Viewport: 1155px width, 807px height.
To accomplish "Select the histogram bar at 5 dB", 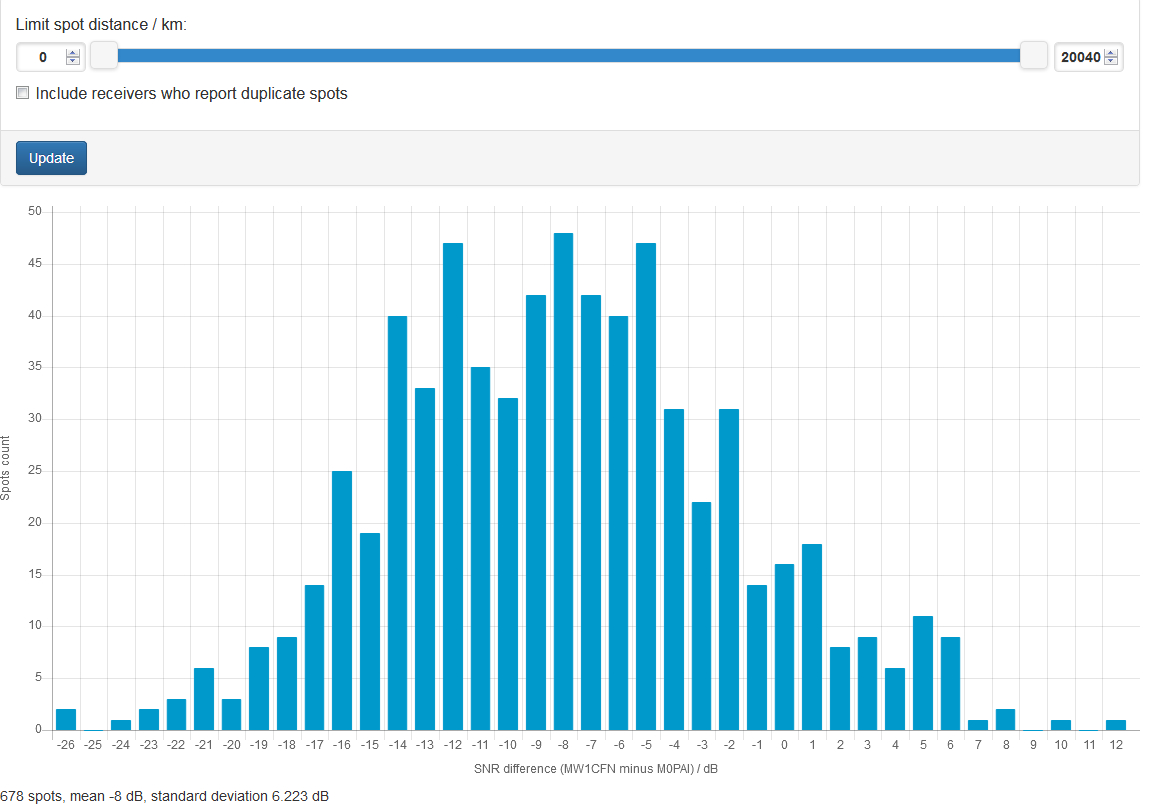I will tap(923, 673).
